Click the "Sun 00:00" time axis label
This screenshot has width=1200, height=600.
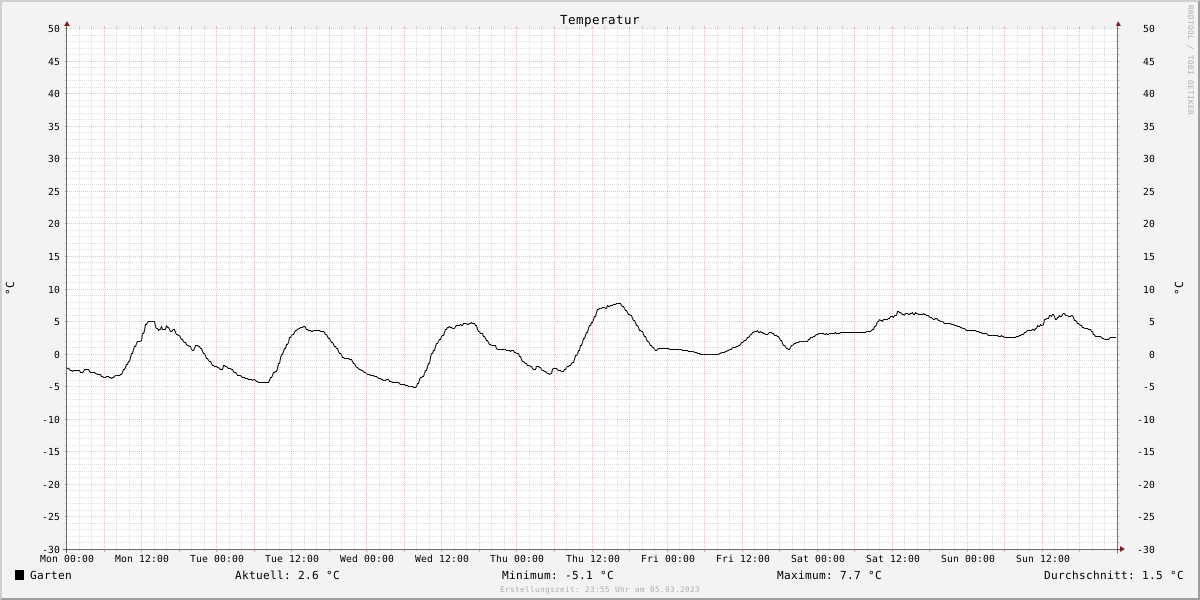pyautogui.click(x=968, y=559)
